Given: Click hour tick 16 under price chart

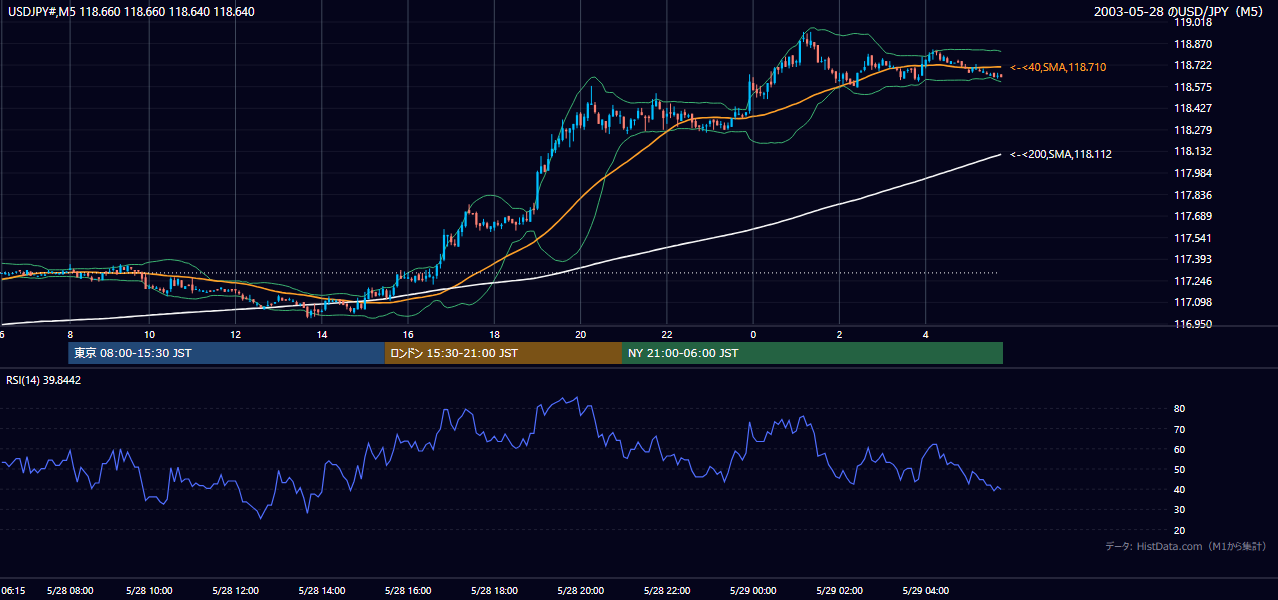Looking at the screenshot, I should 408,335.
